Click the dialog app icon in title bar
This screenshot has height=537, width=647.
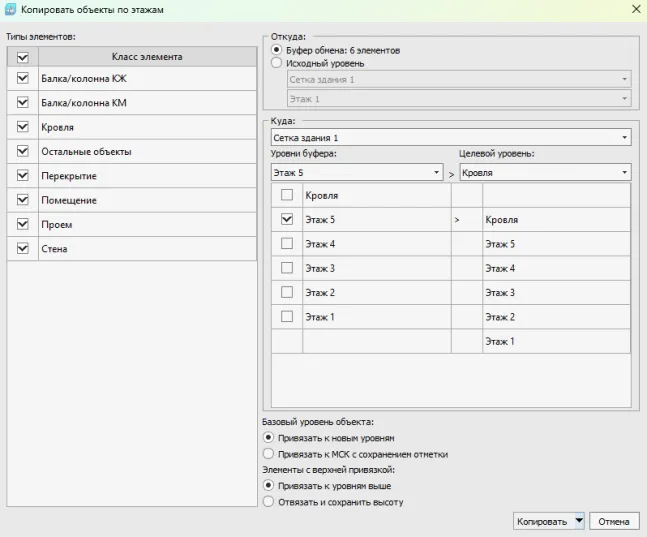click(11, 9)
